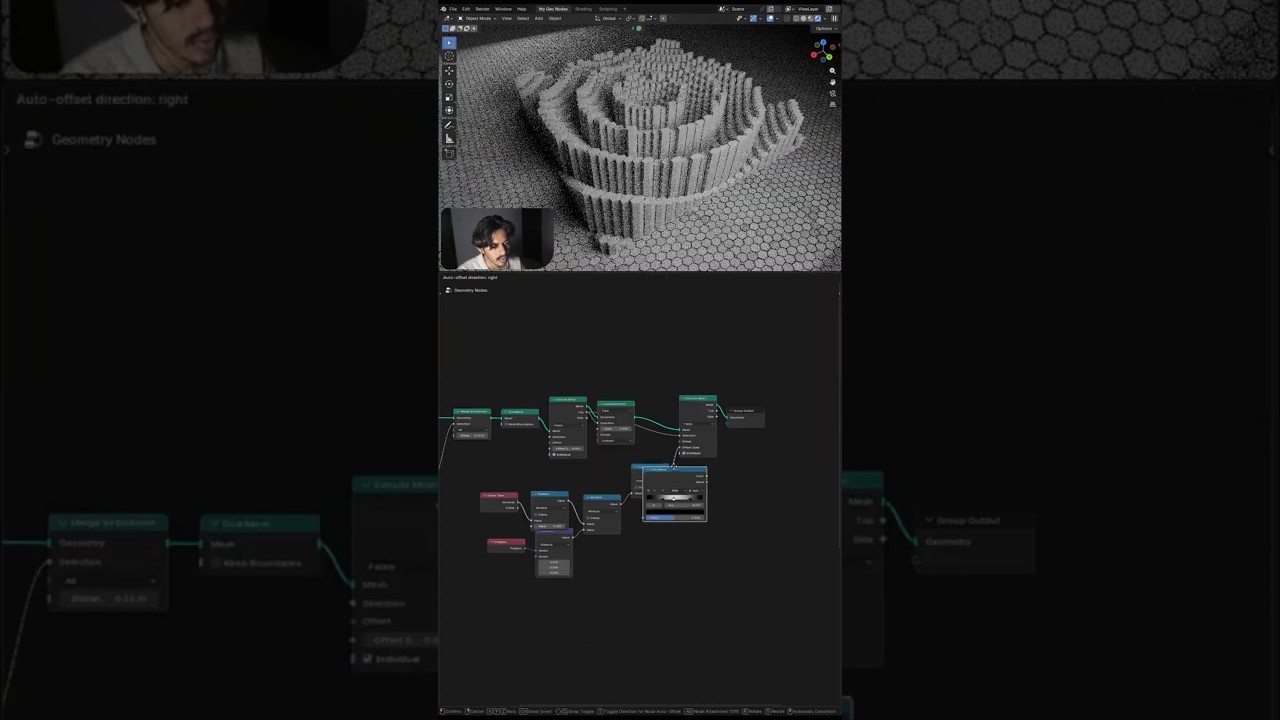This screenshot has height=720, width=1280.
Task: Select the Rotate tool in viewport toolbar
Action: (x=449, y=84)
